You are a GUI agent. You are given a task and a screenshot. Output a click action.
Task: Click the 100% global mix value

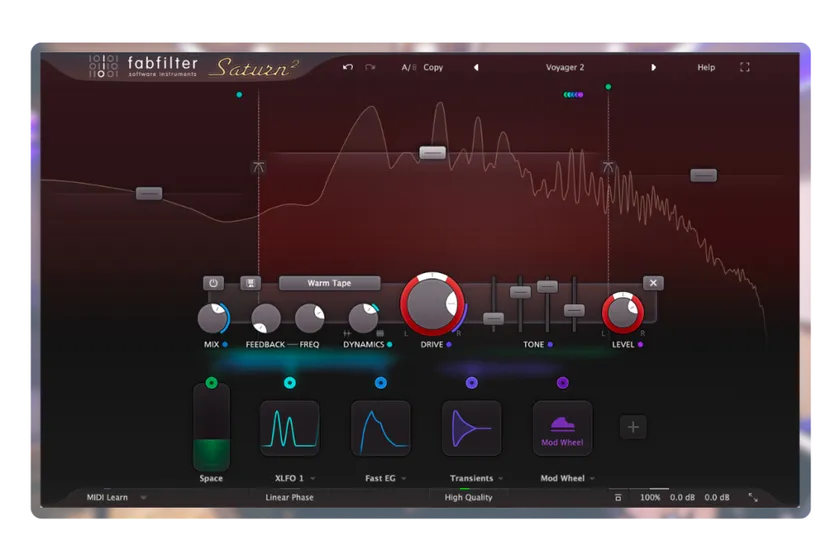coord(650,497)
